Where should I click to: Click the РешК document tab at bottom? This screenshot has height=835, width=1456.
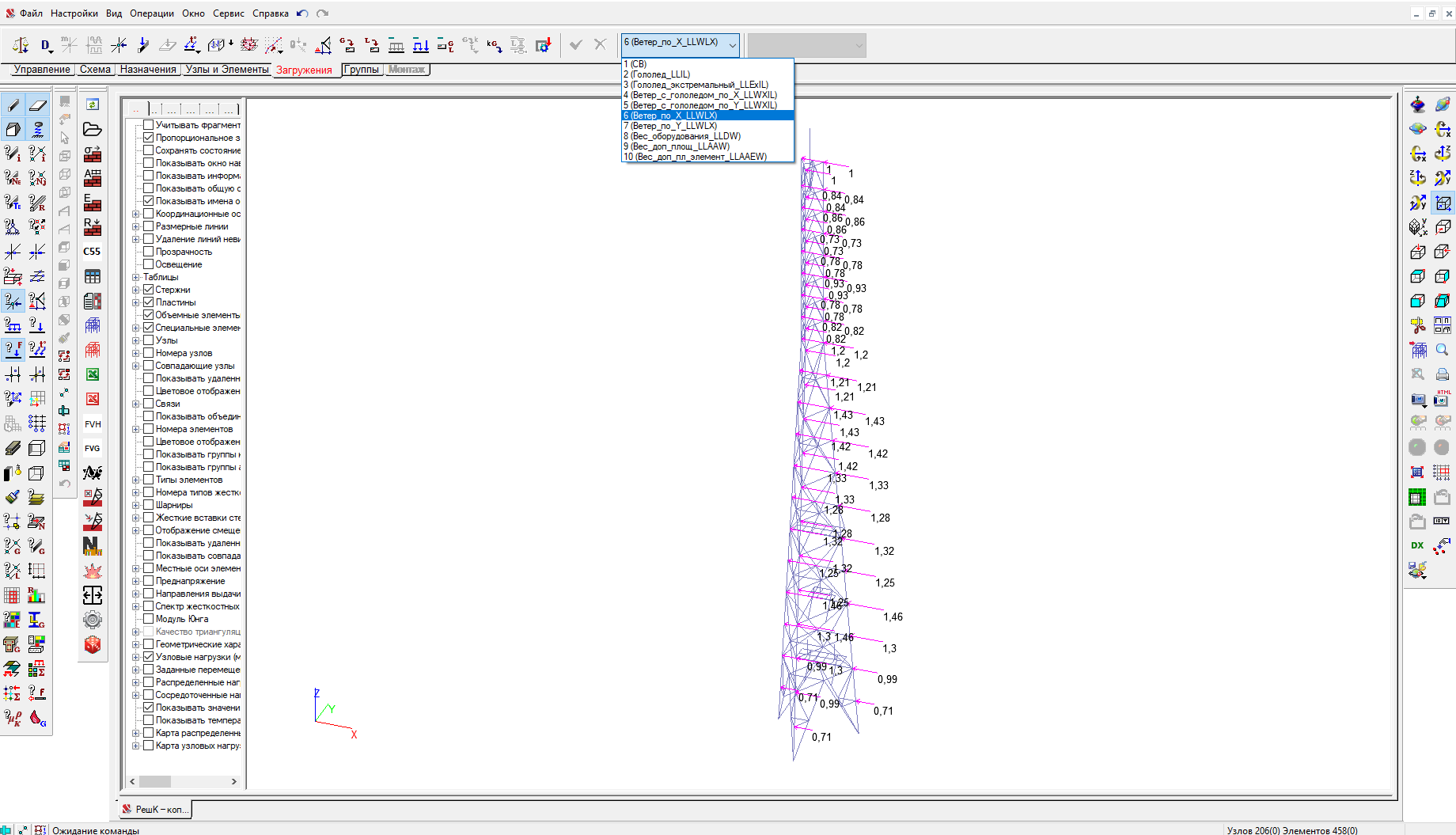[156, 809]
